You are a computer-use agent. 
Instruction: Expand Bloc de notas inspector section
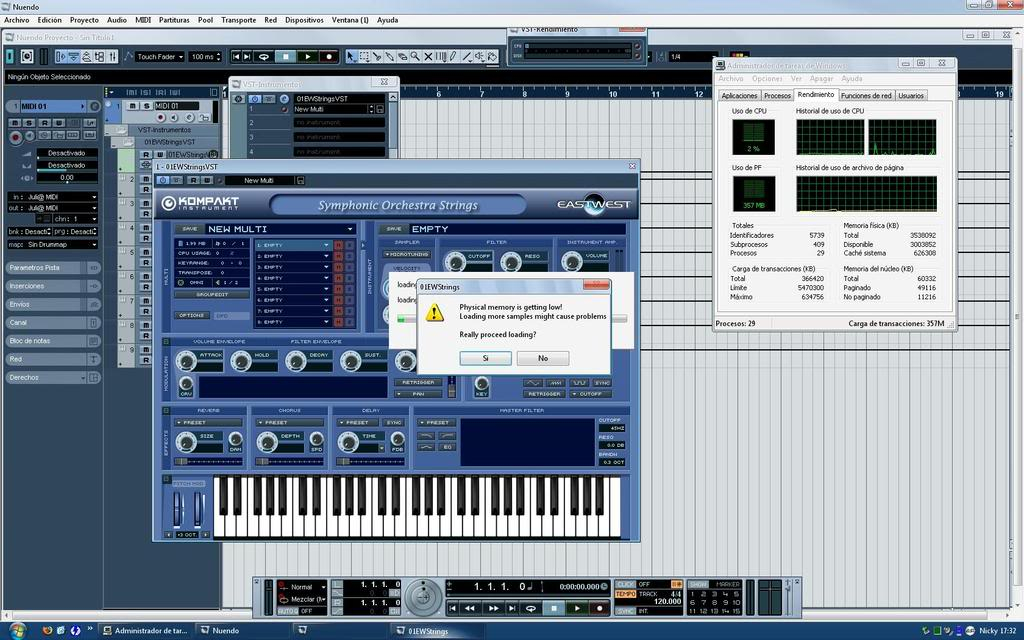coord(52,341)
